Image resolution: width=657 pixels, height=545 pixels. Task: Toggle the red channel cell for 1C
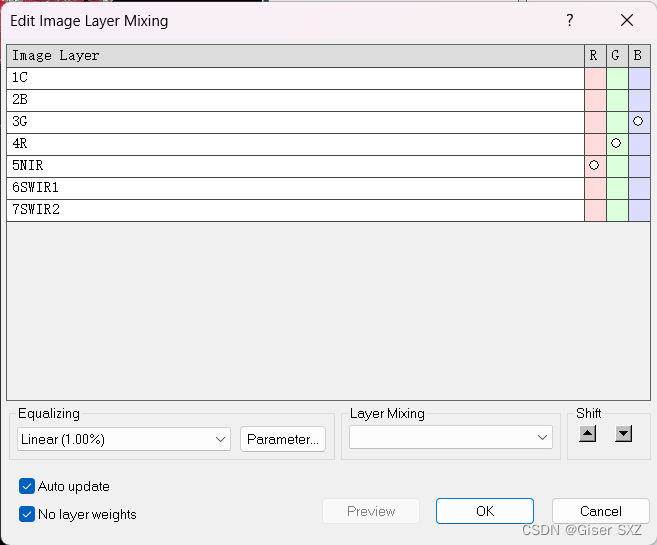595,78
